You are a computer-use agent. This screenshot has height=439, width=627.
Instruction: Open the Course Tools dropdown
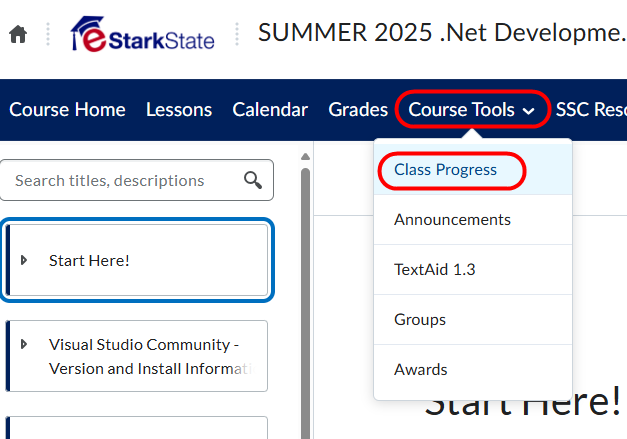coord(472,110)
